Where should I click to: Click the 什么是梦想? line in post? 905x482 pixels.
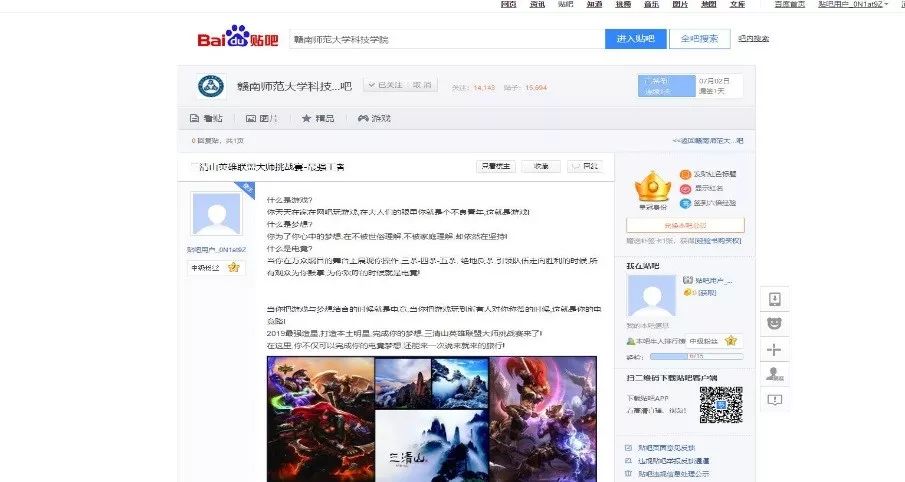(289, 224)
